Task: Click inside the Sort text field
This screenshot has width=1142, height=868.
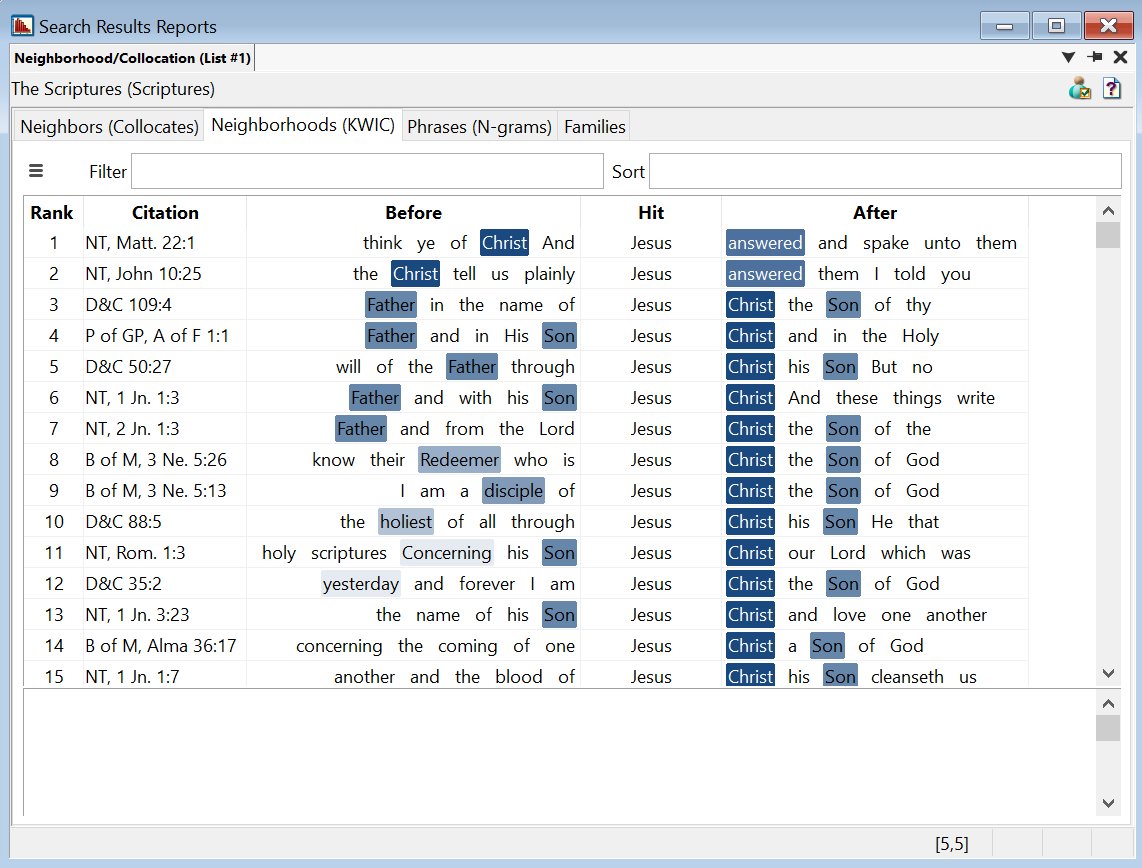Action: coord(885,171)
